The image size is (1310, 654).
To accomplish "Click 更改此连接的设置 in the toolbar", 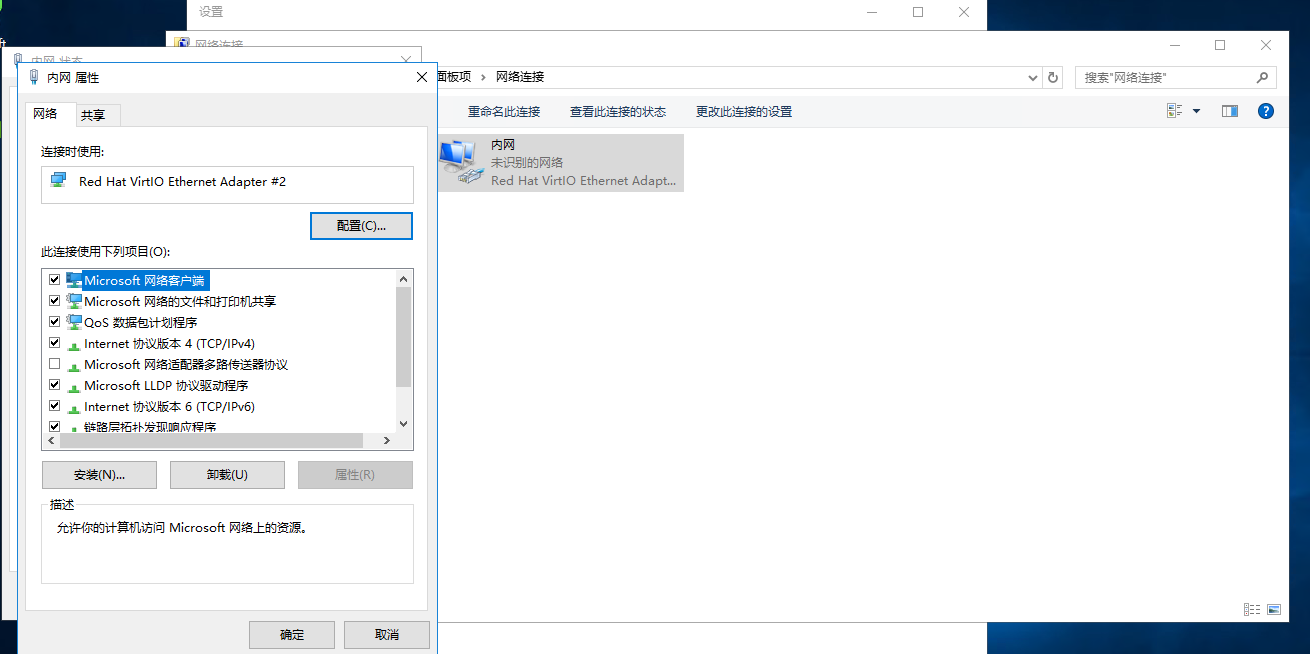I will [x=744, y=111].
